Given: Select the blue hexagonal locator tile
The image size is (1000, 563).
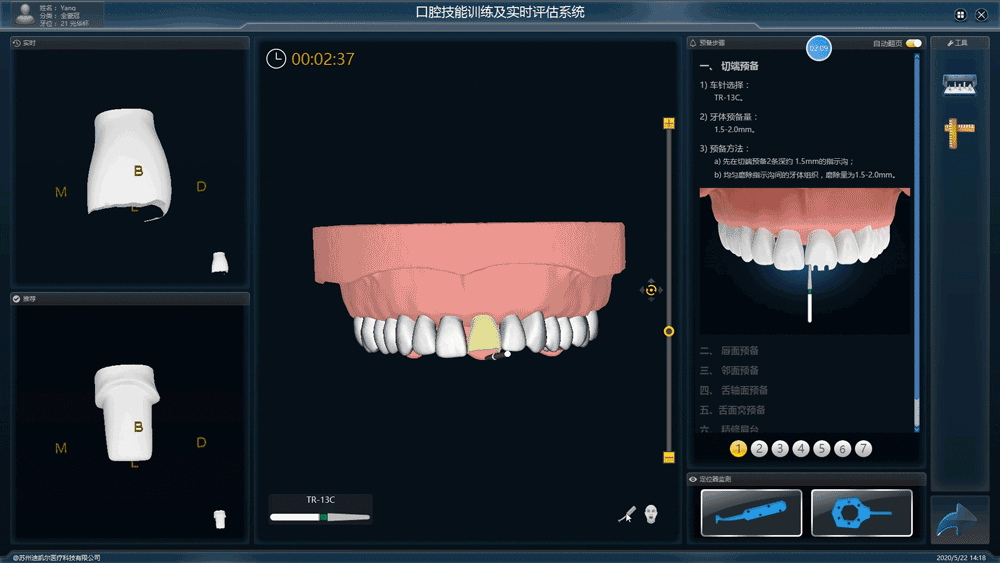Looking at the screenshot, I should (861, 513).
